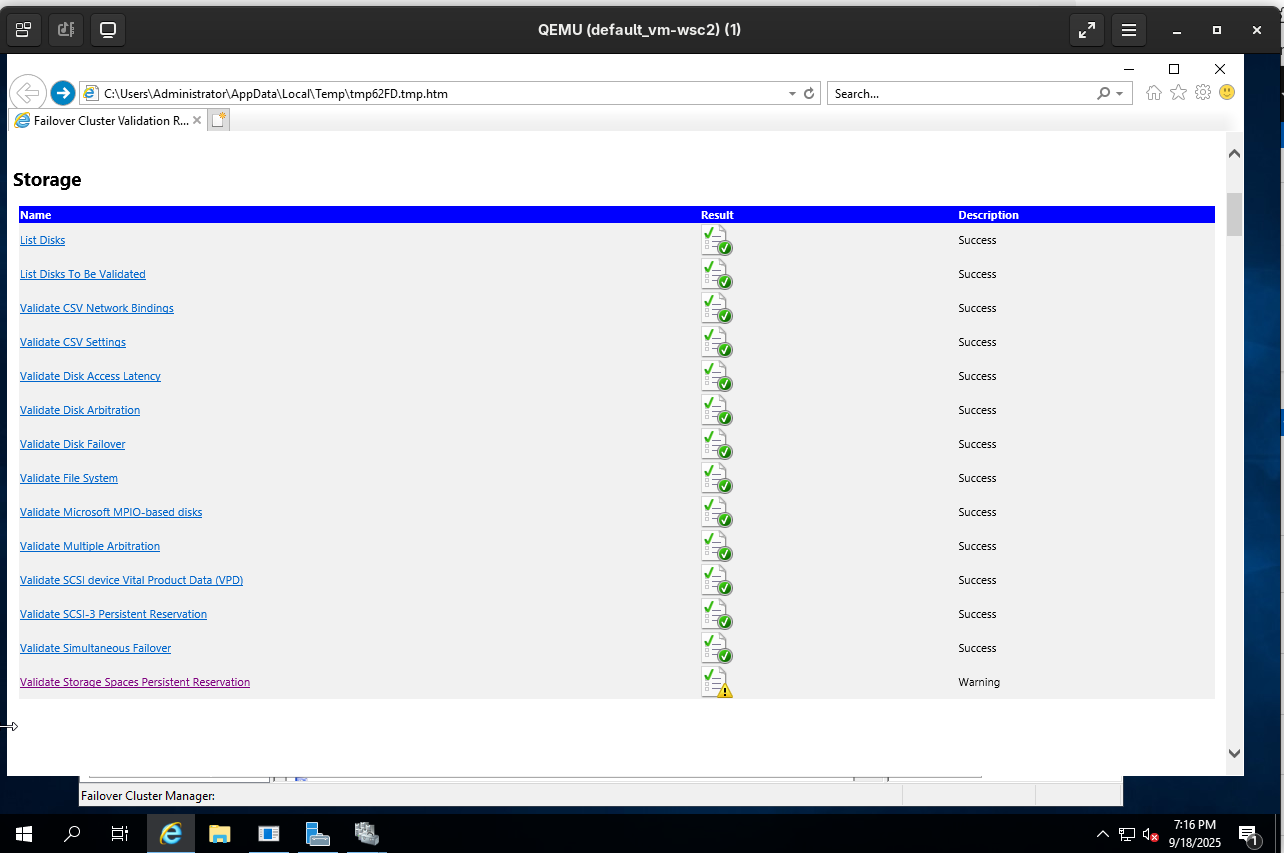Open the Validate File System link
Screen dimensions: 1284x853
[69, 478]
